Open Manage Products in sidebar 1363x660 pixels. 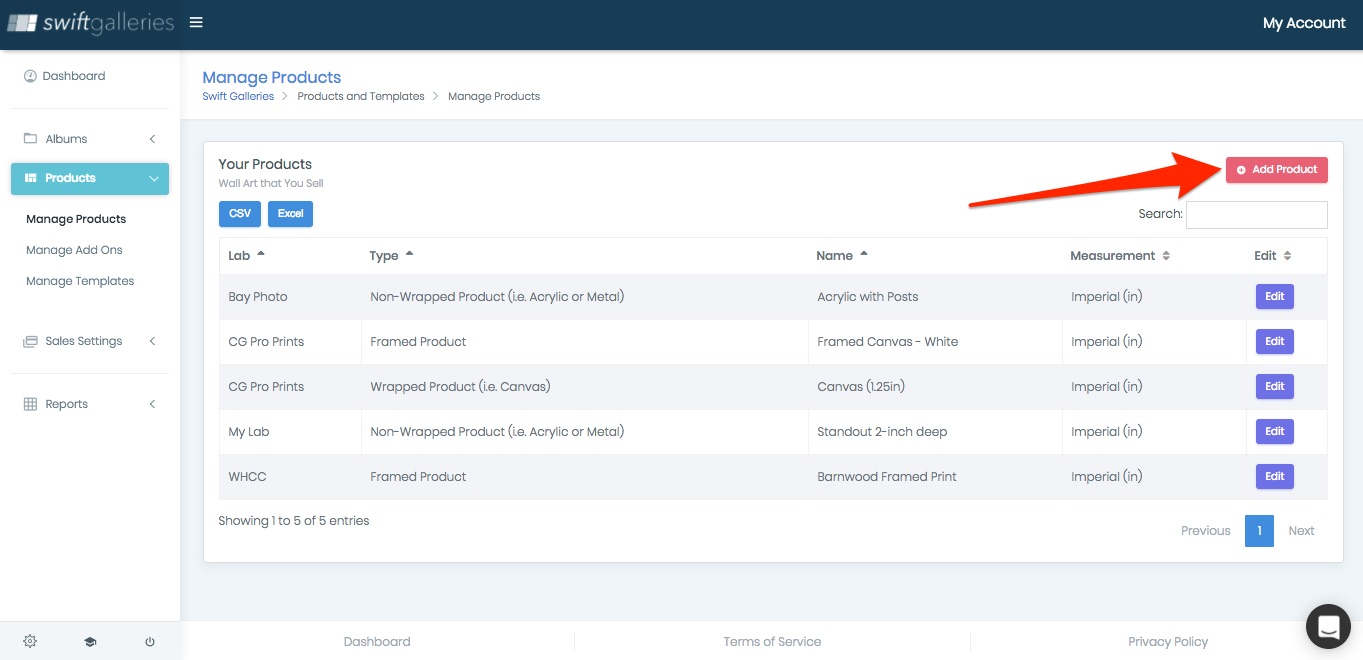point(76,219)
